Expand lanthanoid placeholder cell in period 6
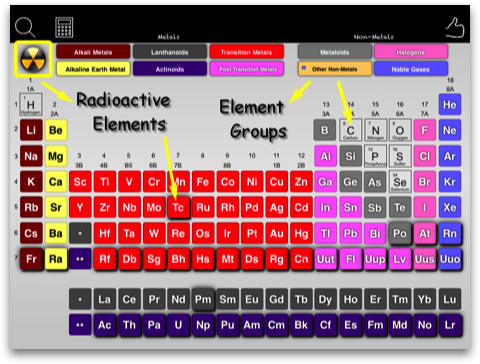The image size is (480, 364). click(80, 233)
